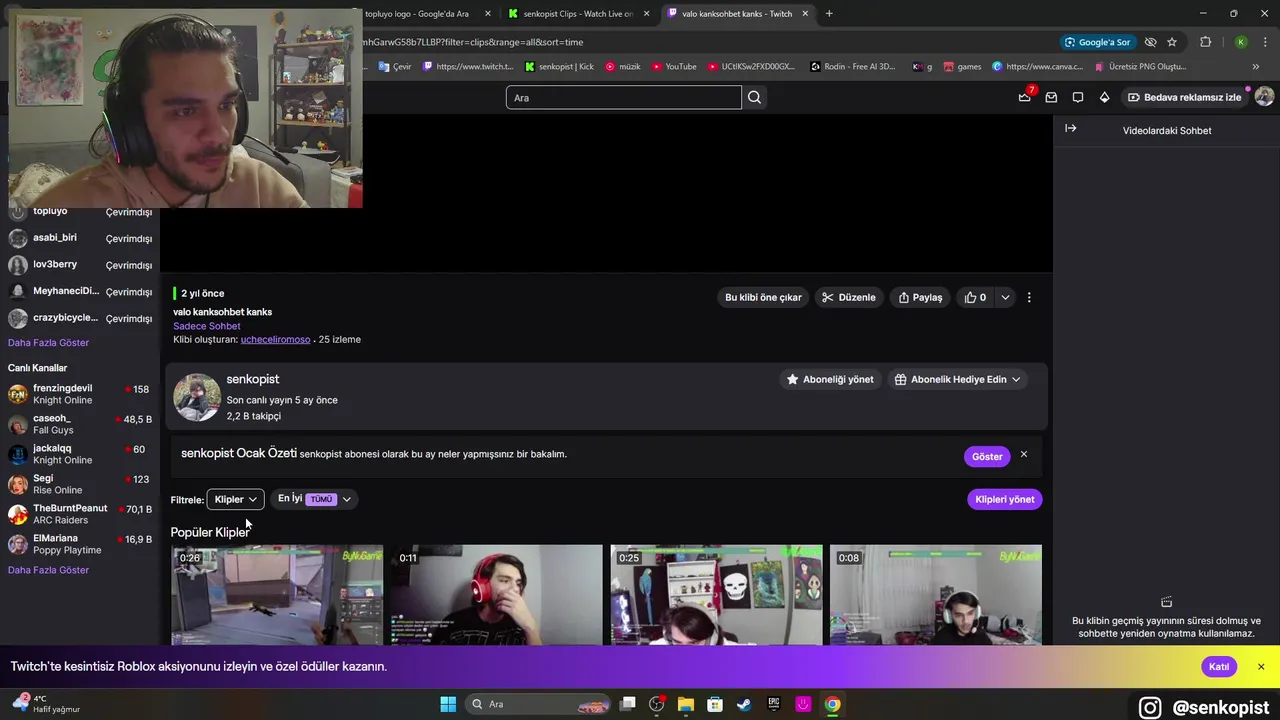Open the Sadece Sohbet category link
The width and height of the screenshot is (1280, 720).
(206, 326)
